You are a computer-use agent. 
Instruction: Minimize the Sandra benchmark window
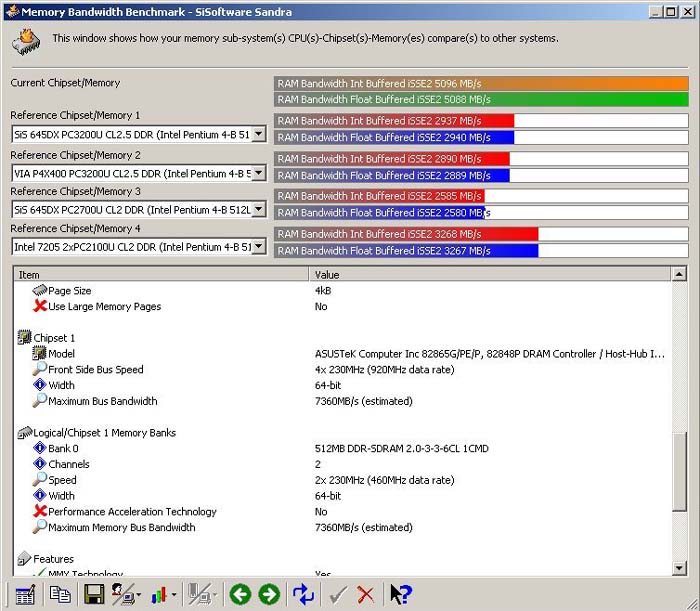tap(656, 12)
